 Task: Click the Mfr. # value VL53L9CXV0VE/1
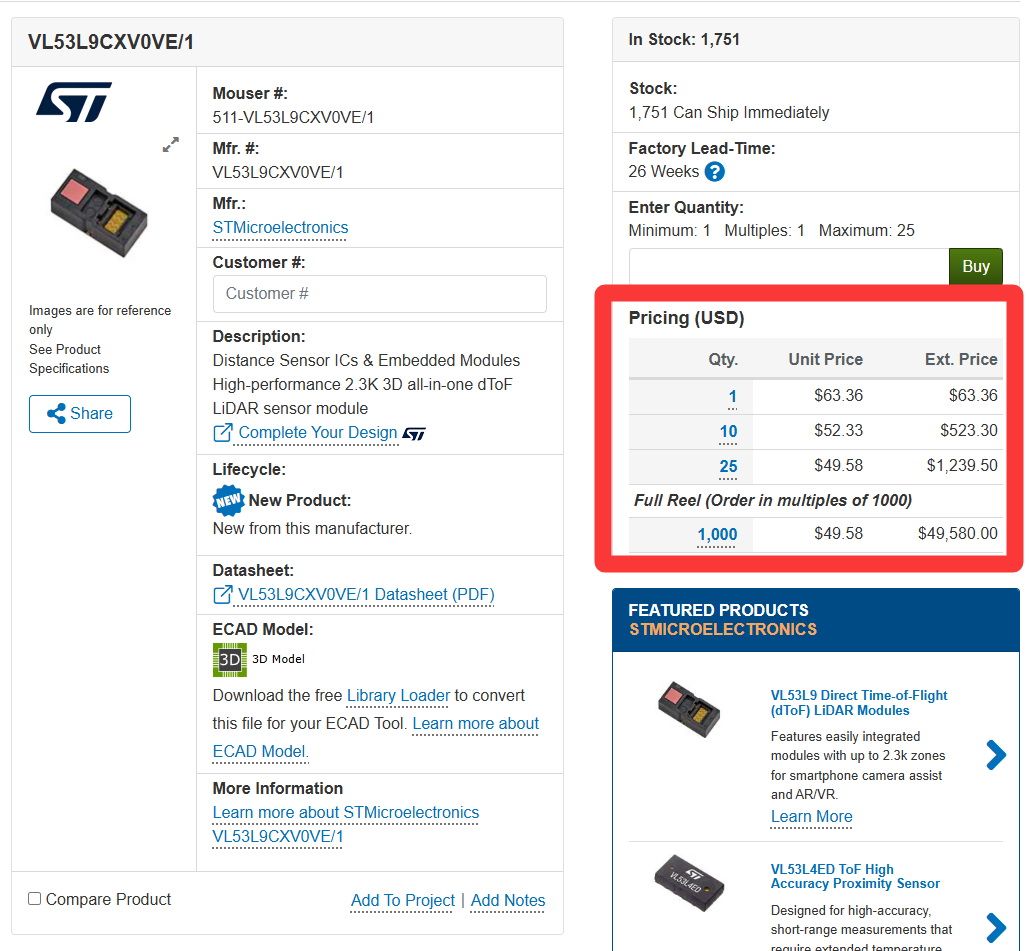(x=277, y=173)
